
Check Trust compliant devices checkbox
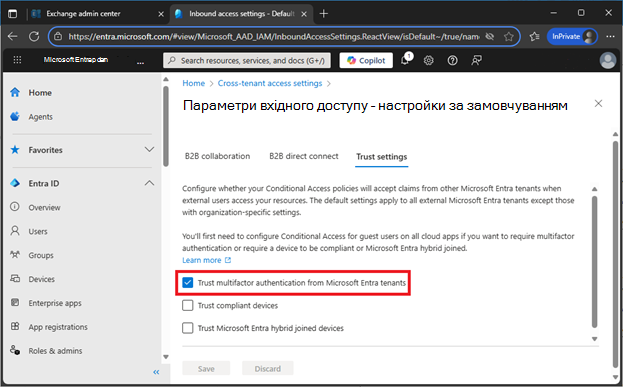point(188,305)
